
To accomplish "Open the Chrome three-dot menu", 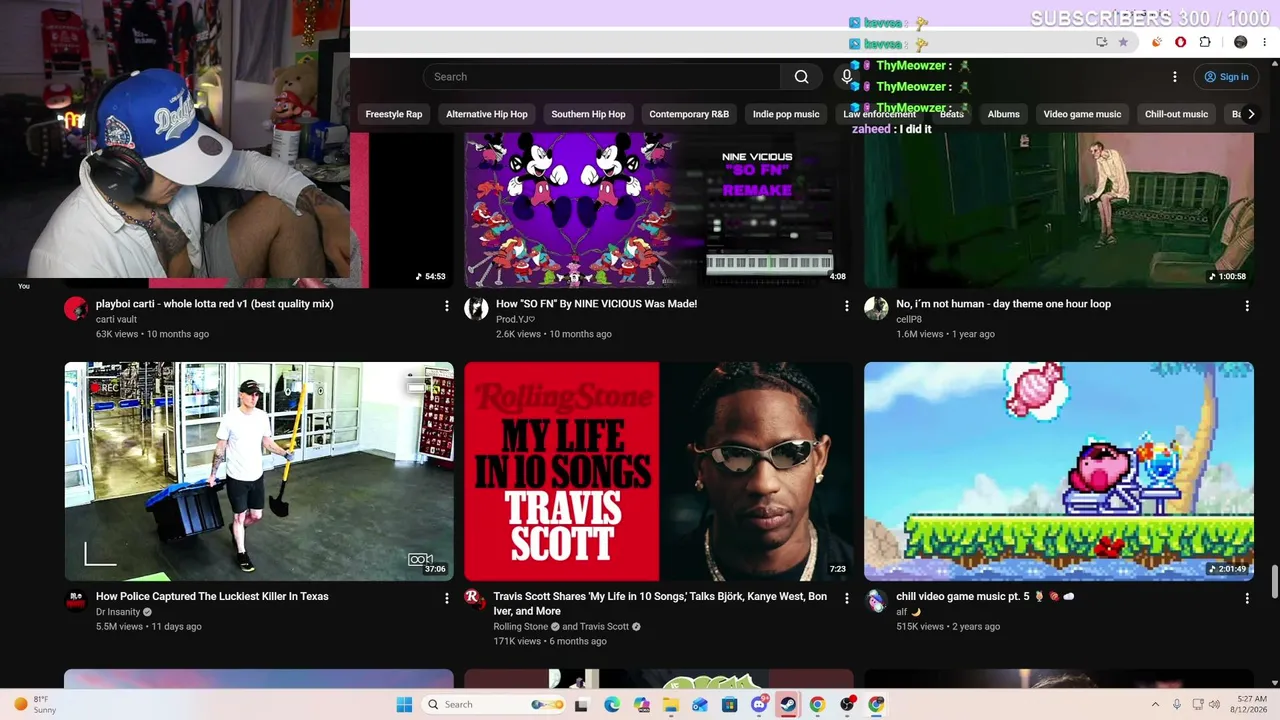I will 1267,42.
